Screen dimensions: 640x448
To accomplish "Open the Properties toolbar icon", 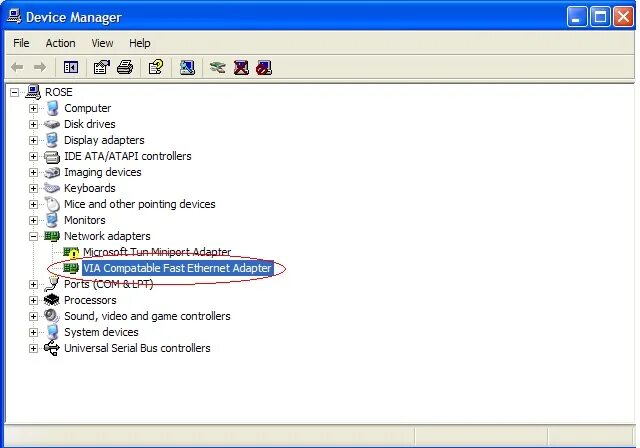I will [102, 67].
